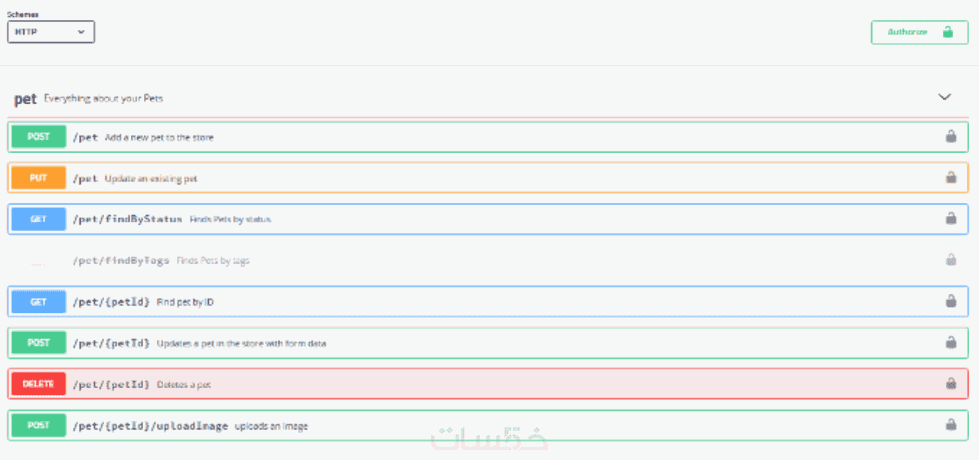Click the lock icon on Deletes a pet row
This screenshot has width=979, height=460.
pos(951,383)
